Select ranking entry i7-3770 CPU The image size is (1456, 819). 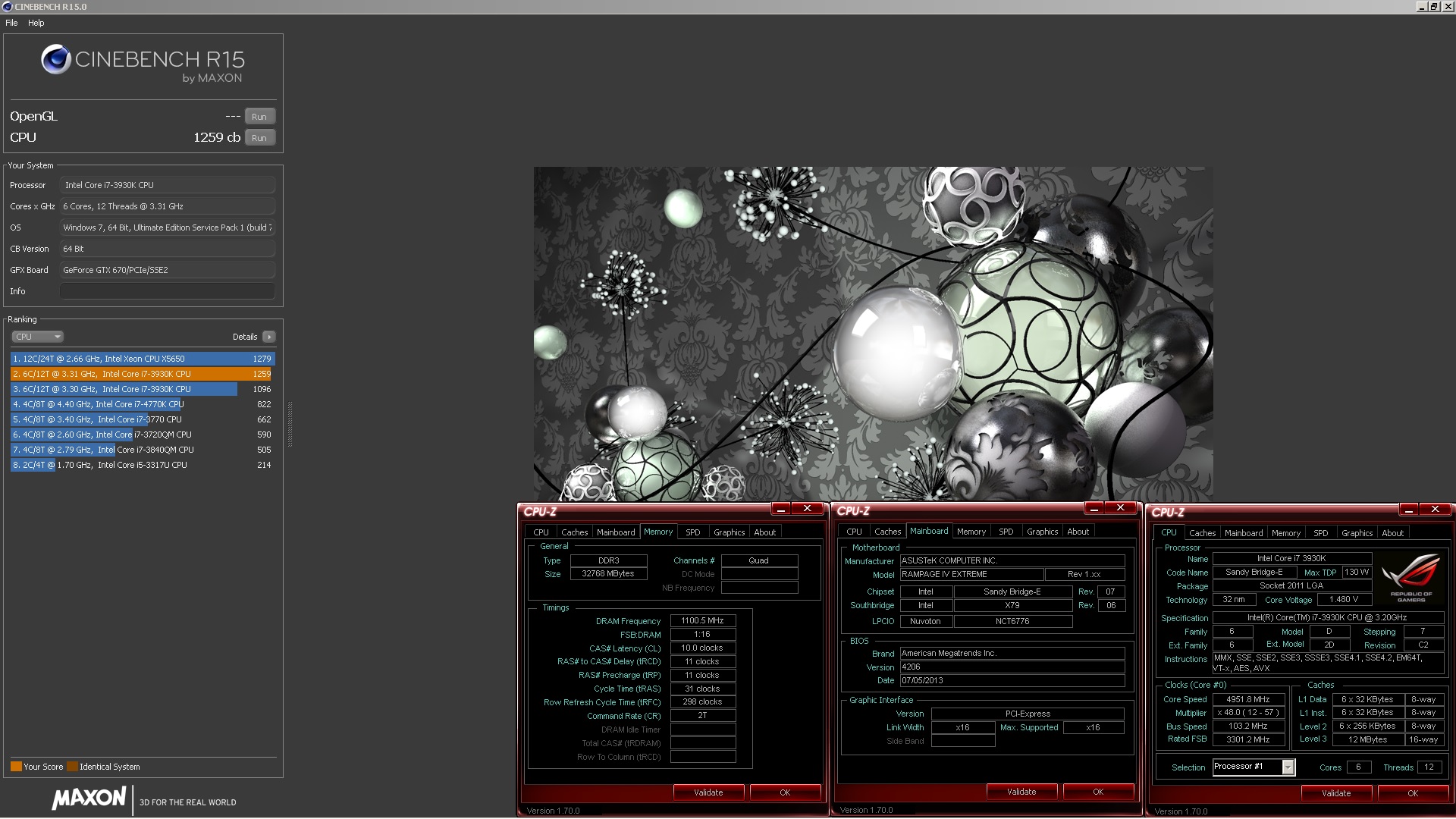pyautogui.click(x=143, y=419)
